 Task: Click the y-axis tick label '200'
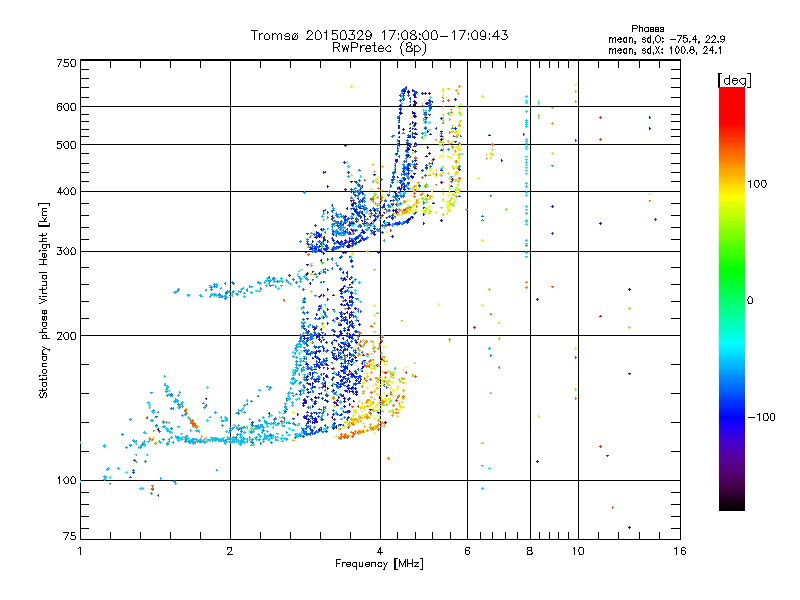click(66, 336)
